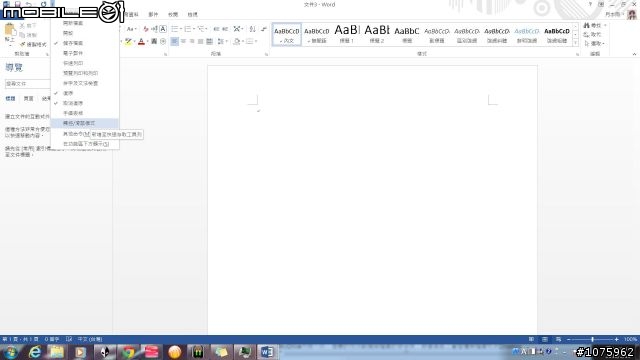The image size is (640, 360).
Task: Expand the Numbering dropdown arrow
Action: coord(193,29)
